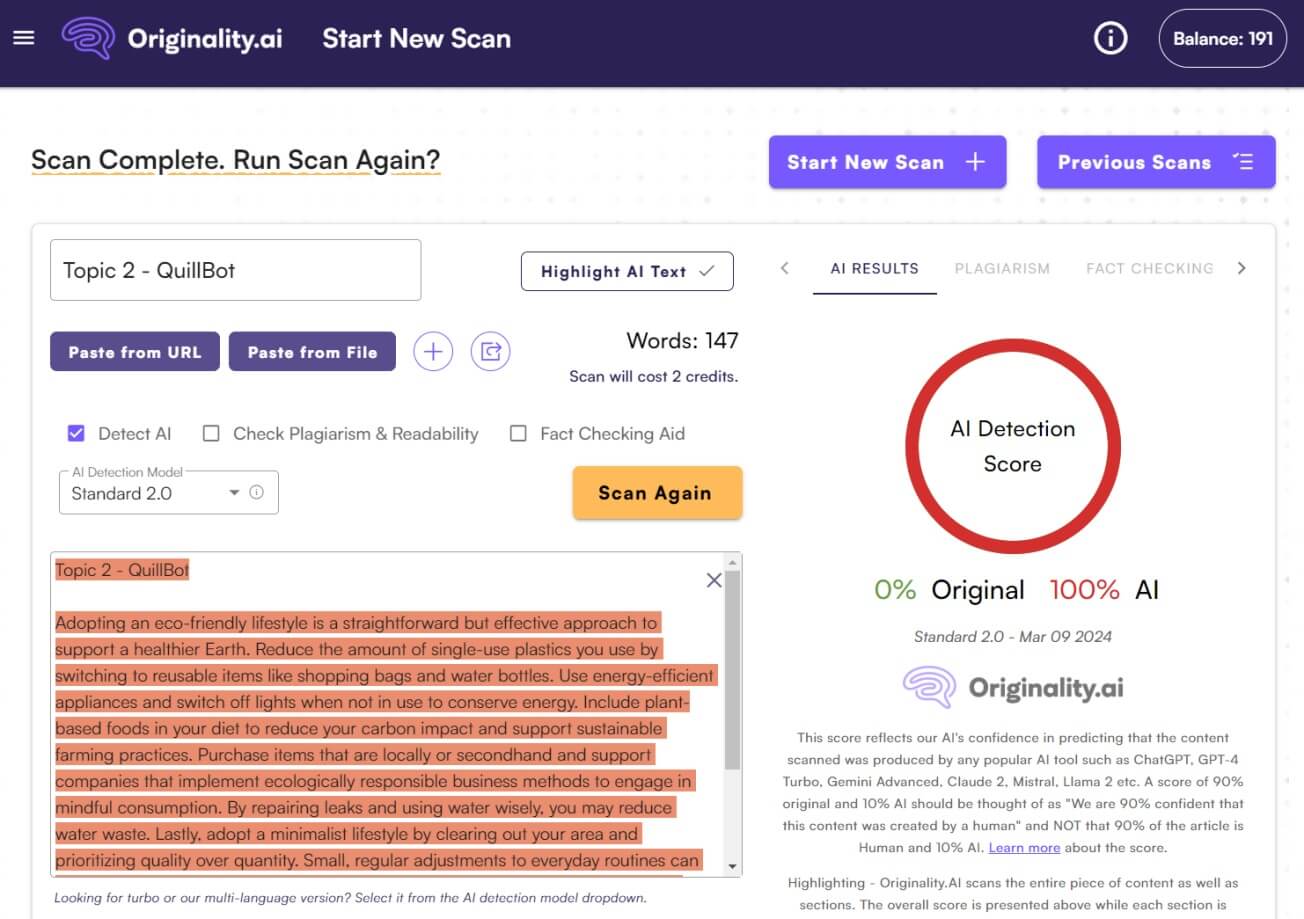The image size is (1304, 919).
Task: Click the Originality.ai brain logo in header
Action: [x=88, y=39]
